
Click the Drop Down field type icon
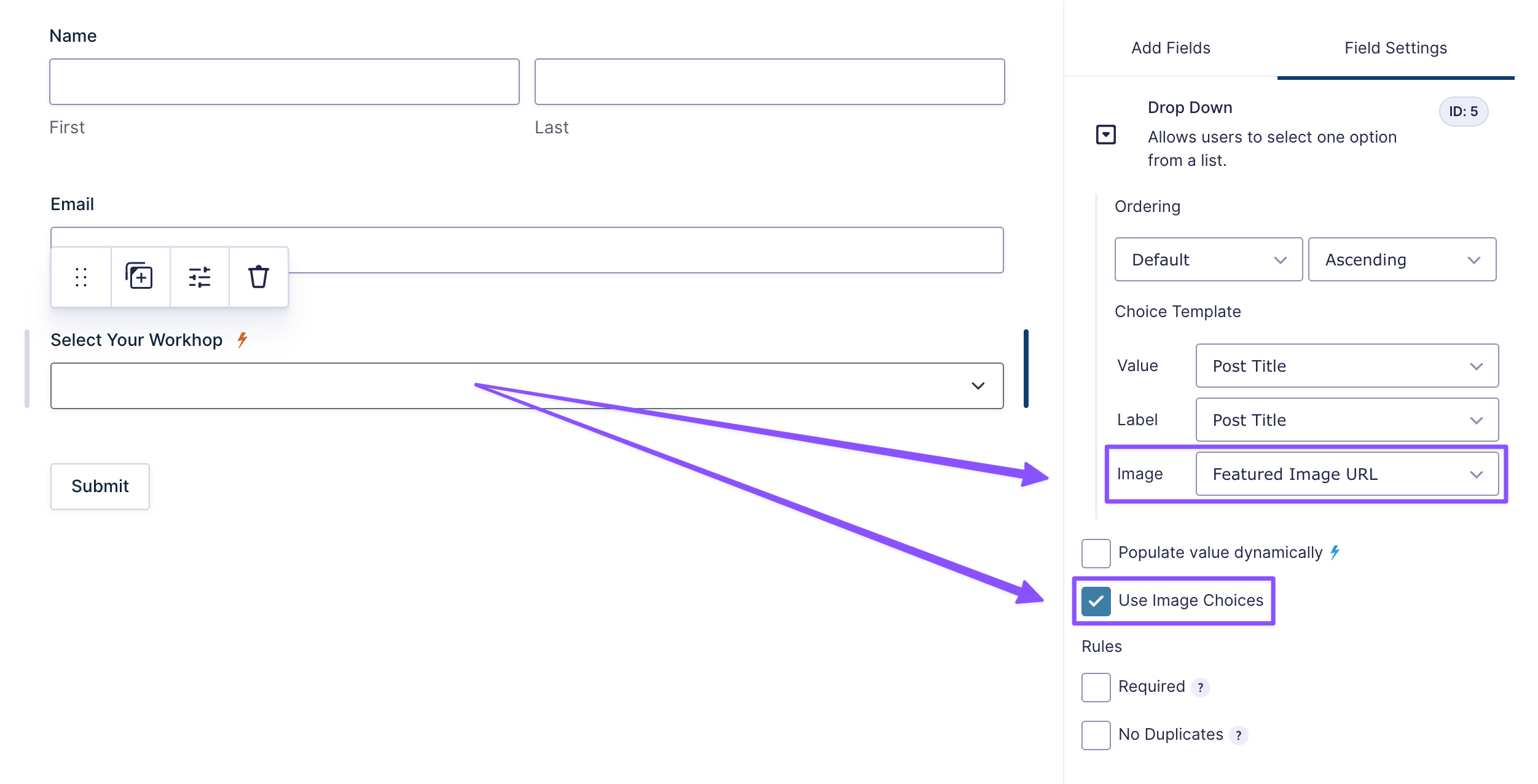coord(1105,135)
